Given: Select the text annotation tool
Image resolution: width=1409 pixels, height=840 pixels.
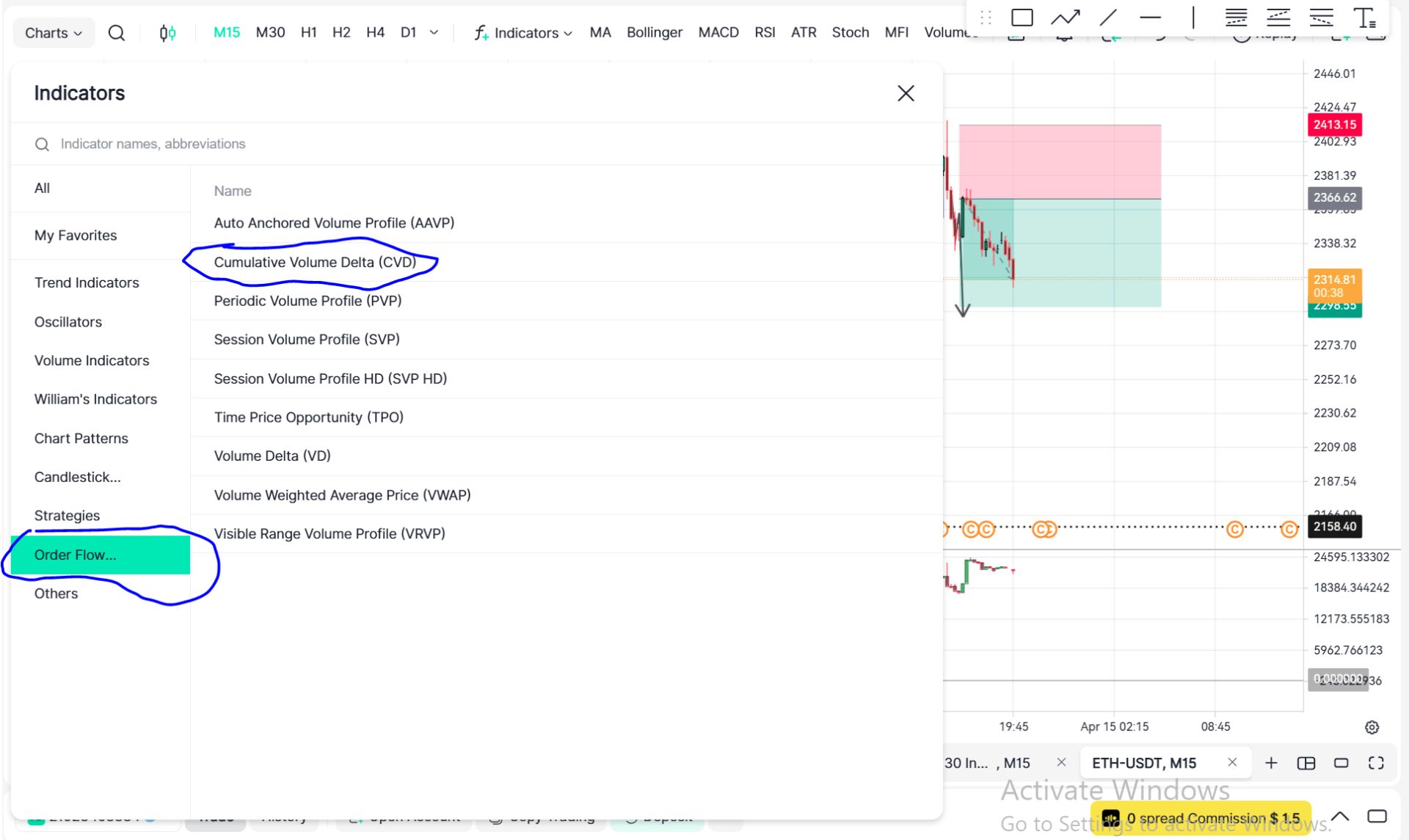Looking at the screenshot, I should pyautogui.click(x=1364, y=18).
